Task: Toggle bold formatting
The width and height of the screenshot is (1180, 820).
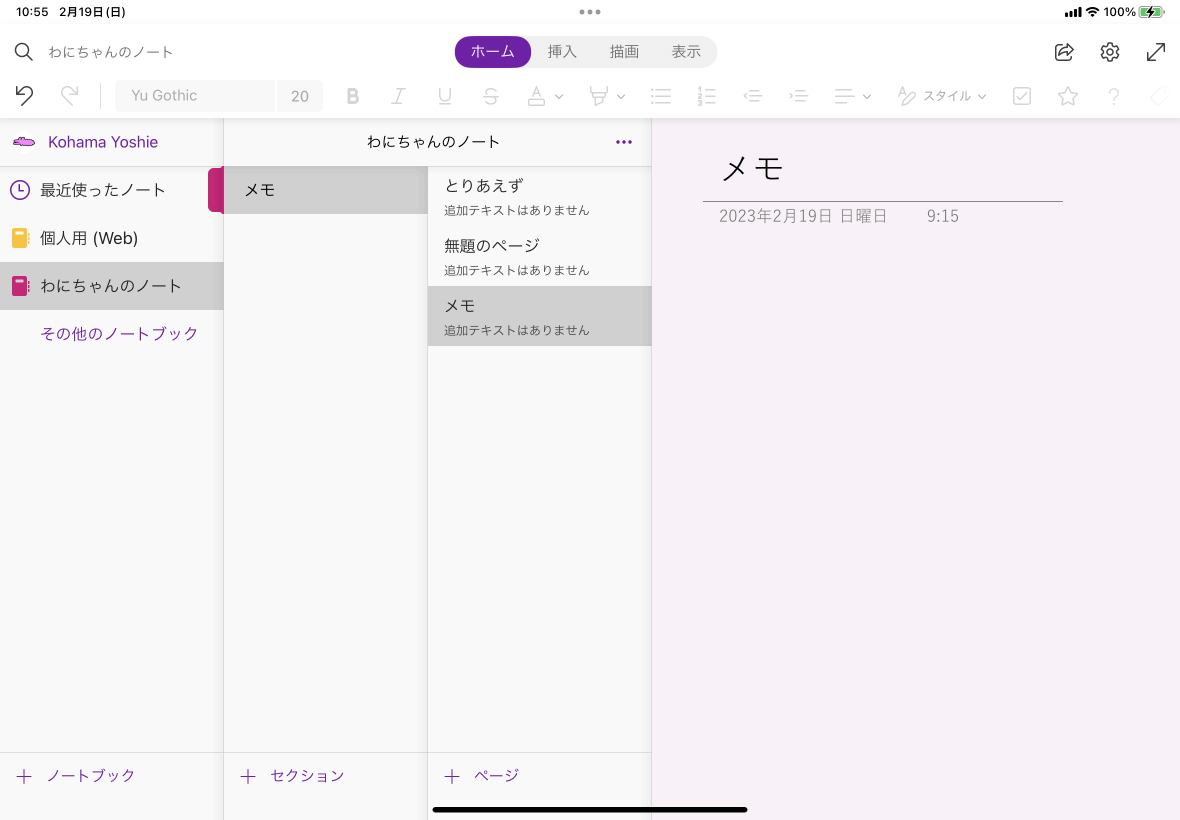Action: tap(352, 96)
